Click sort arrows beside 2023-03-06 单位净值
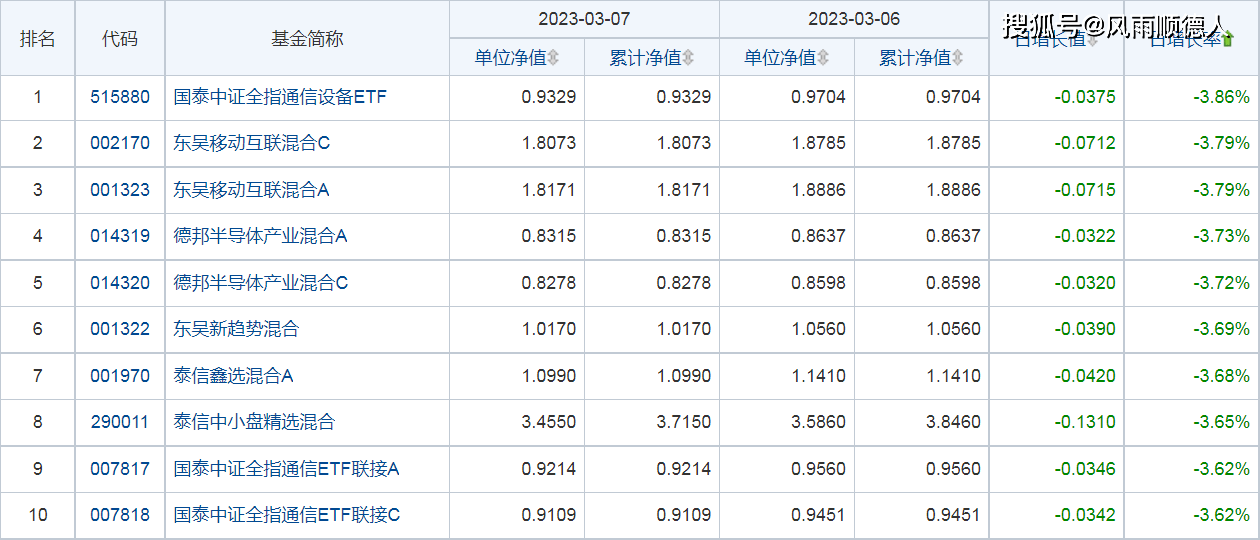Image resolution: width=1260 pixels, height=540 pixels. [x=823, y=59]
